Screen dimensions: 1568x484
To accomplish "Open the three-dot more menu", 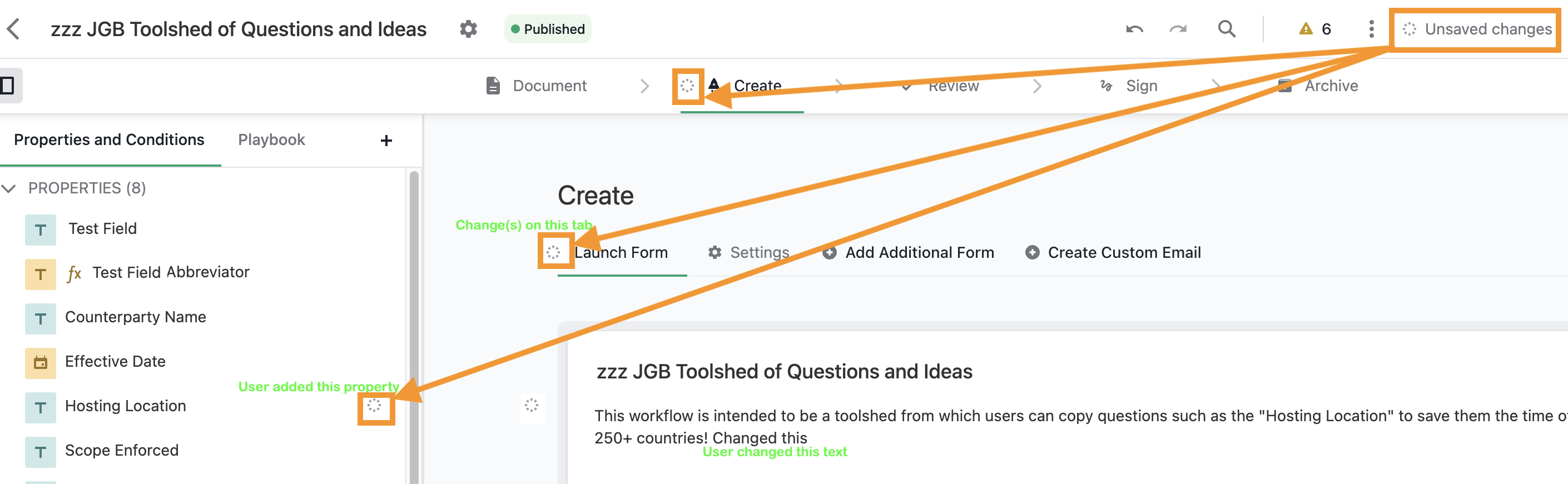I will (x=1371, y=28).
